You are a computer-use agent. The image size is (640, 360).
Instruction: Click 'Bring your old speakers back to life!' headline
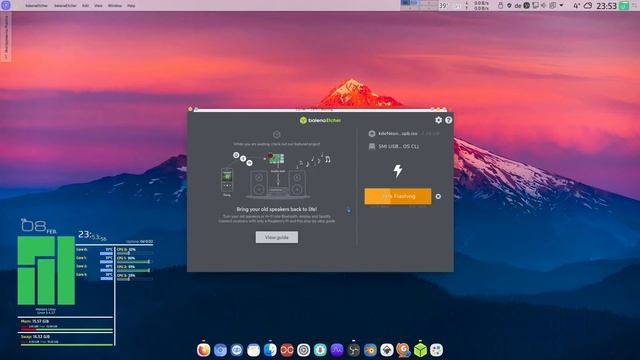277,209
